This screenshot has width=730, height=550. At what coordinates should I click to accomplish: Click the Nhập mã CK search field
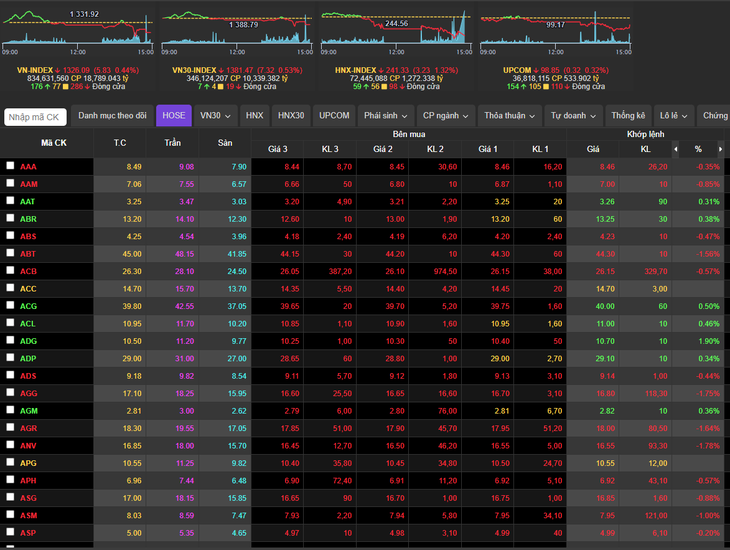(35, 117)
